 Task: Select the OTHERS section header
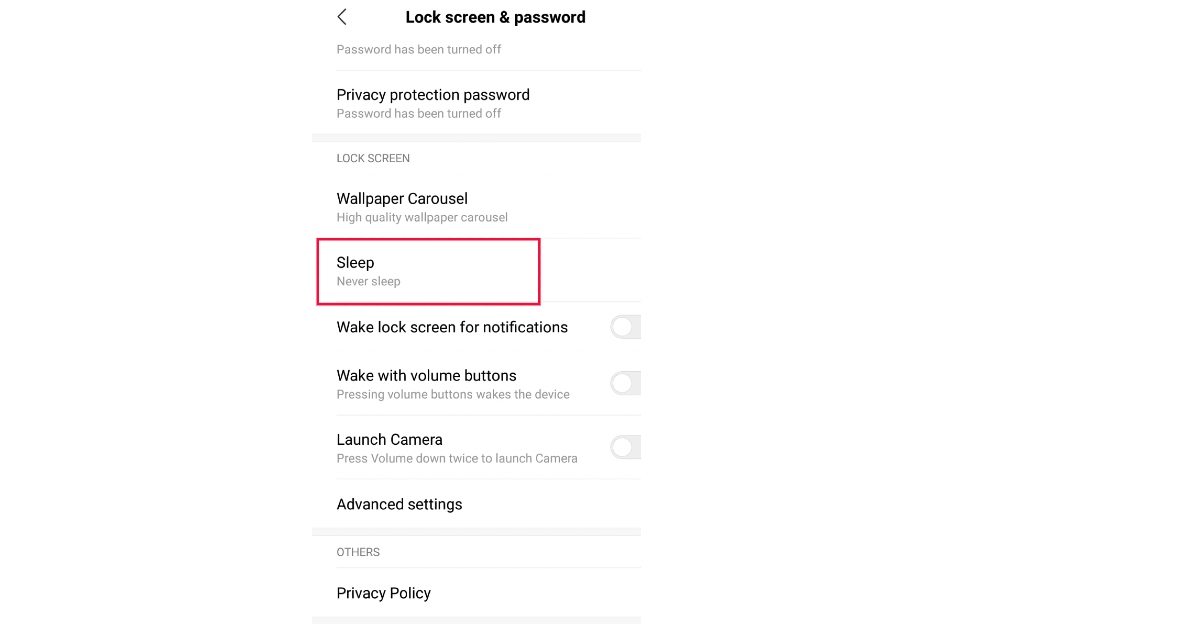pos(358,552)
